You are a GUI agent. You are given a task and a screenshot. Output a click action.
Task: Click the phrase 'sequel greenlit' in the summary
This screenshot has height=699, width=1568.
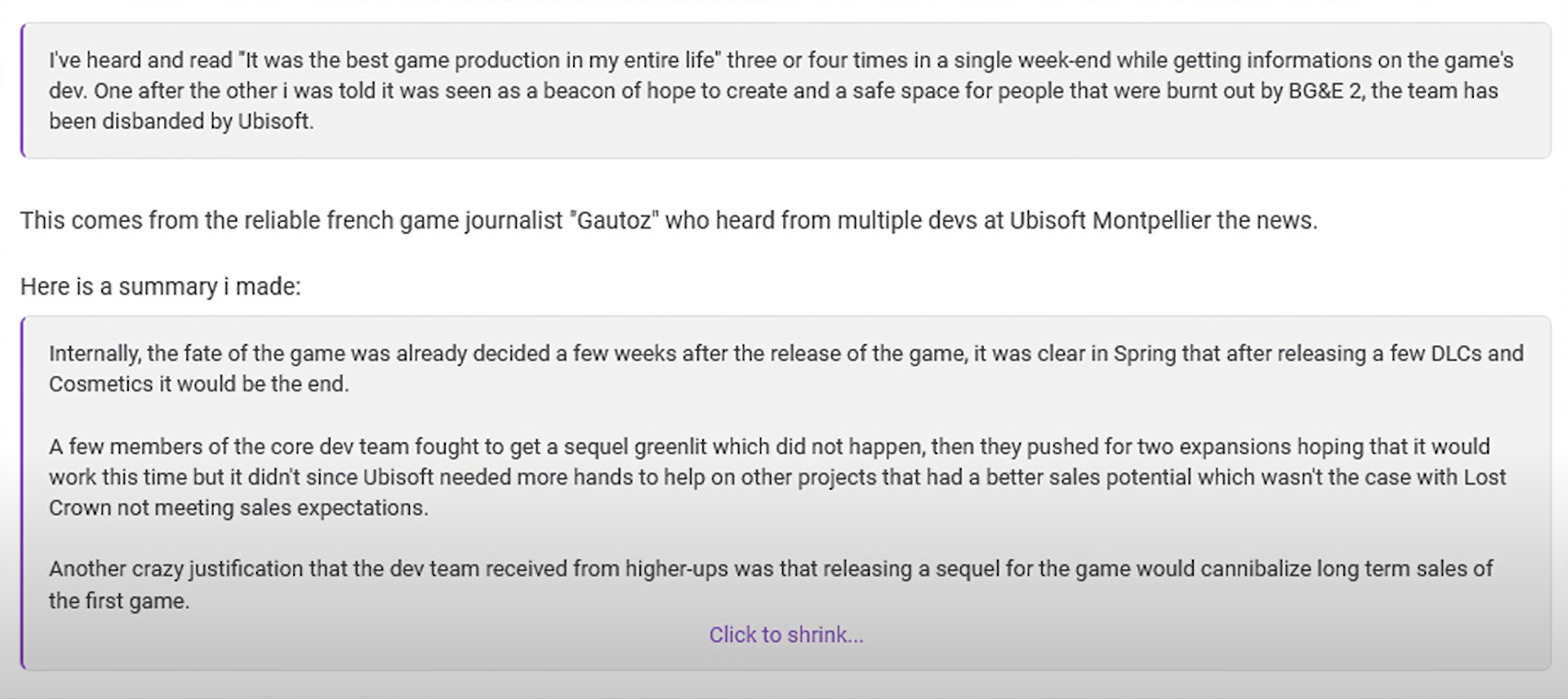pos(636,447)
